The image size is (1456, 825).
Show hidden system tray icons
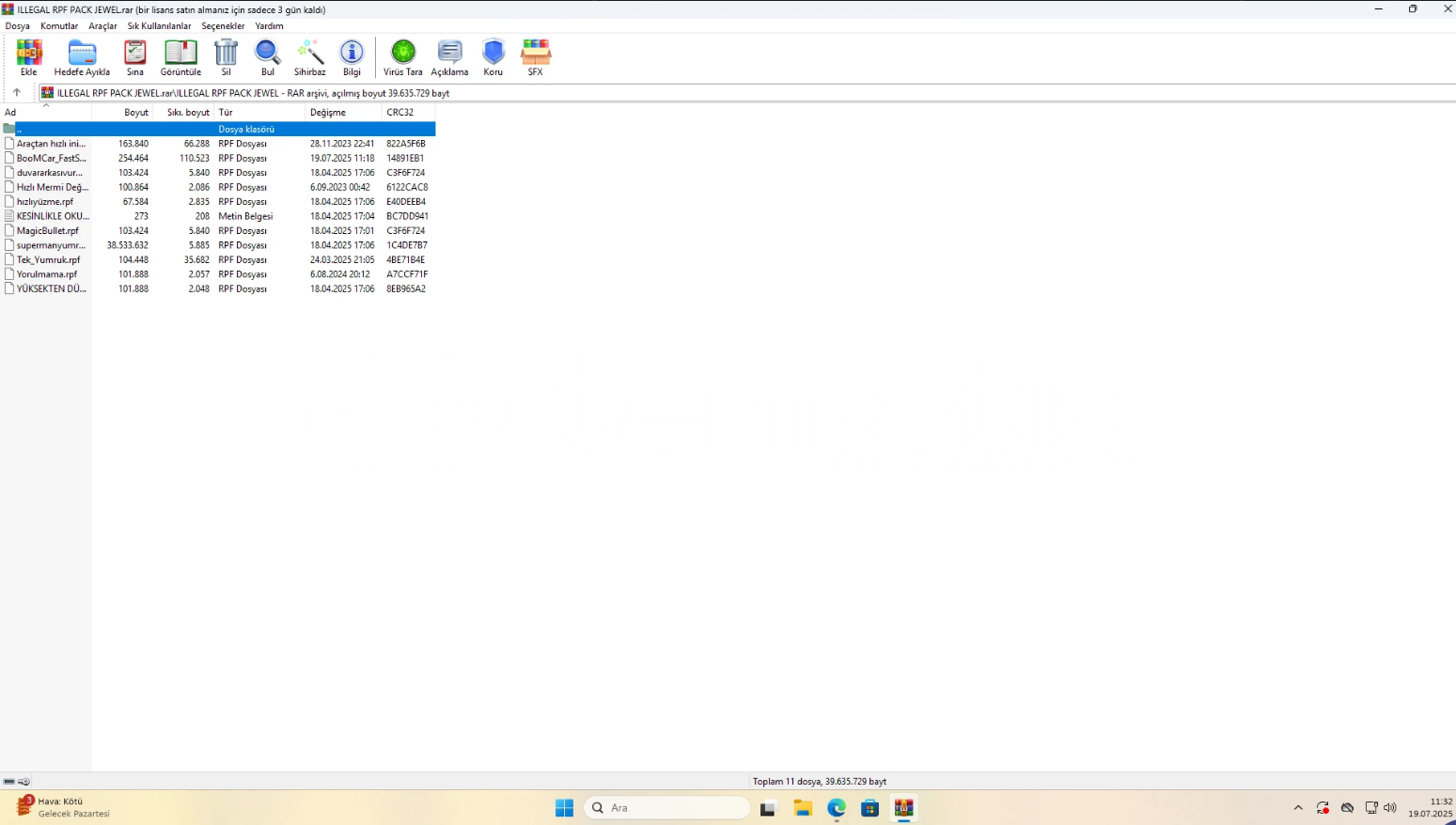tap(1298, 808)
